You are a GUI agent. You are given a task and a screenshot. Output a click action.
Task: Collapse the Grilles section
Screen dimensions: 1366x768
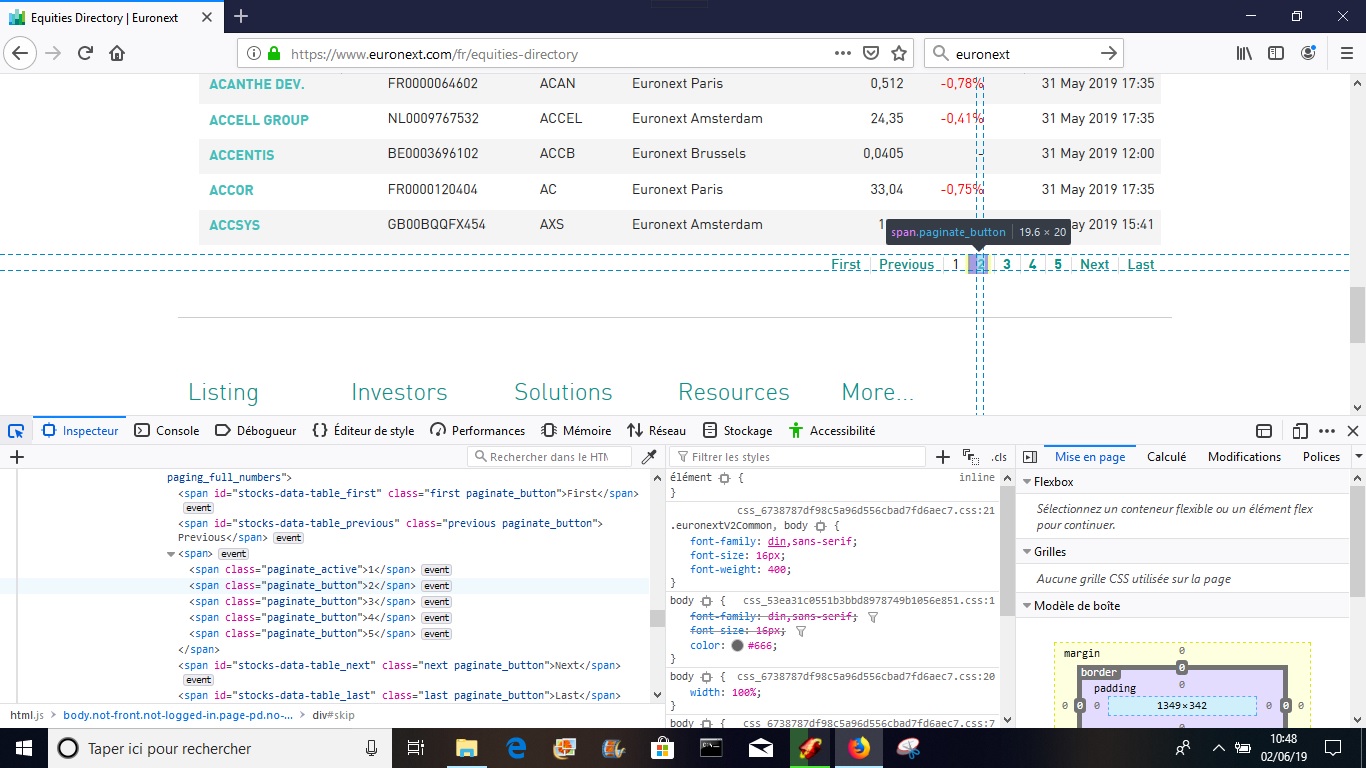[1027, 552]
